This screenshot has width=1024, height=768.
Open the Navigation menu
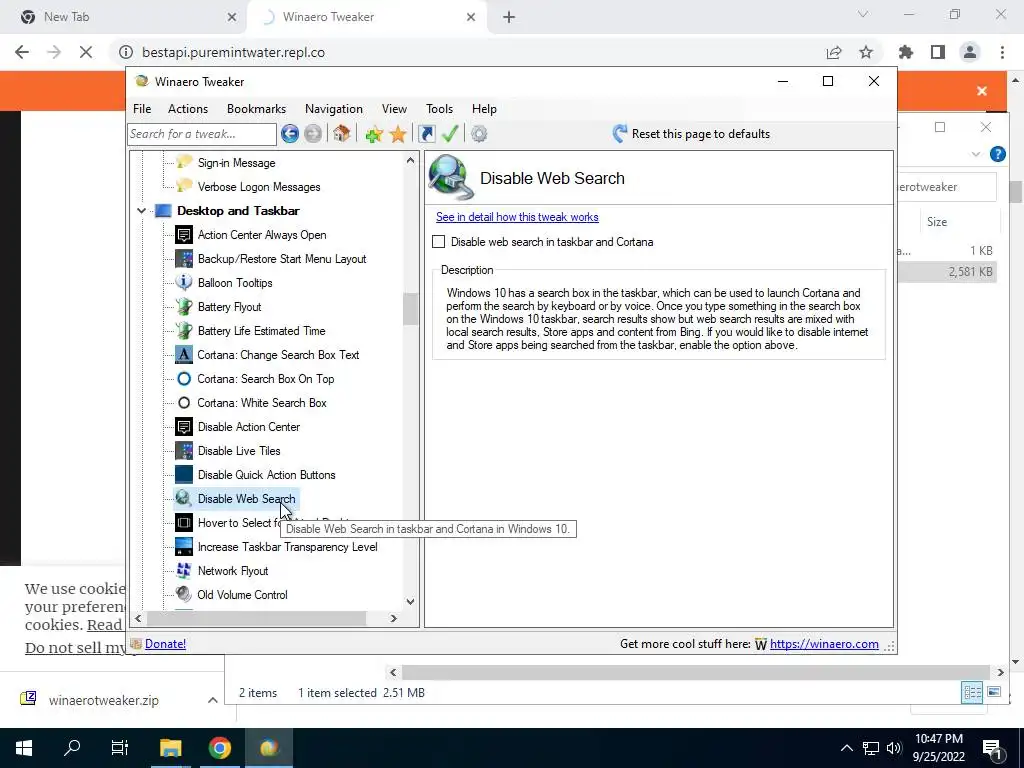pyautogui.click(x=334, y=109)
